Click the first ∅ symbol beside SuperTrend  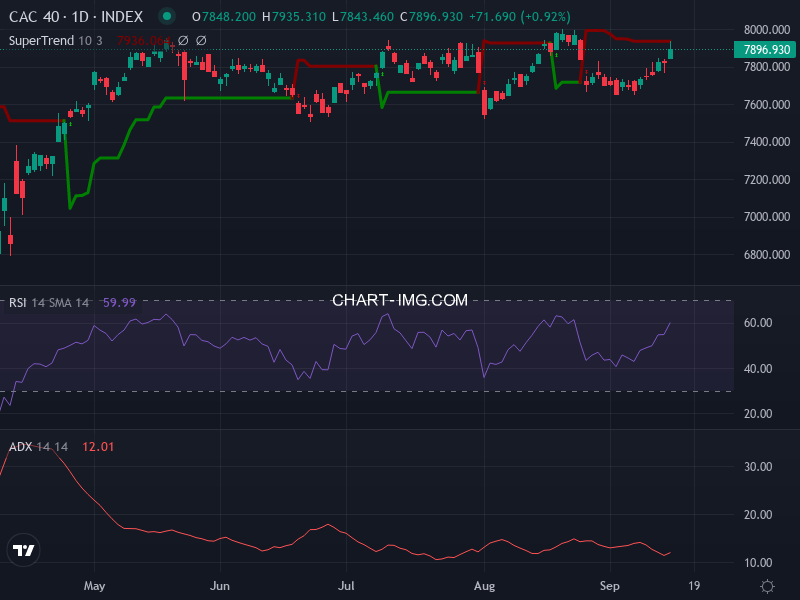pos(184,41)
